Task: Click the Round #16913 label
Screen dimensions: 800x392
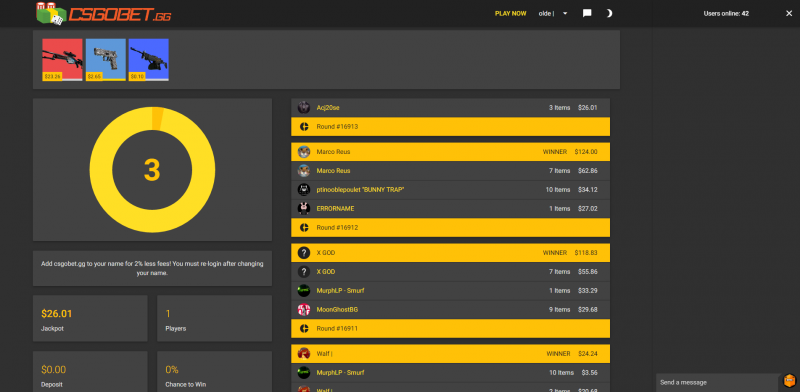Action: (337, 127)
